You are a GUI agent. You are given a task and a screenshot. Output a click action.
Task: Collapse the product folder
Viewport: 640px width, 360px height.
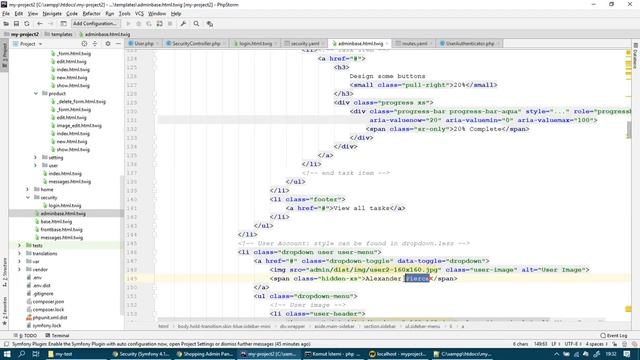(x=36, y=93)
